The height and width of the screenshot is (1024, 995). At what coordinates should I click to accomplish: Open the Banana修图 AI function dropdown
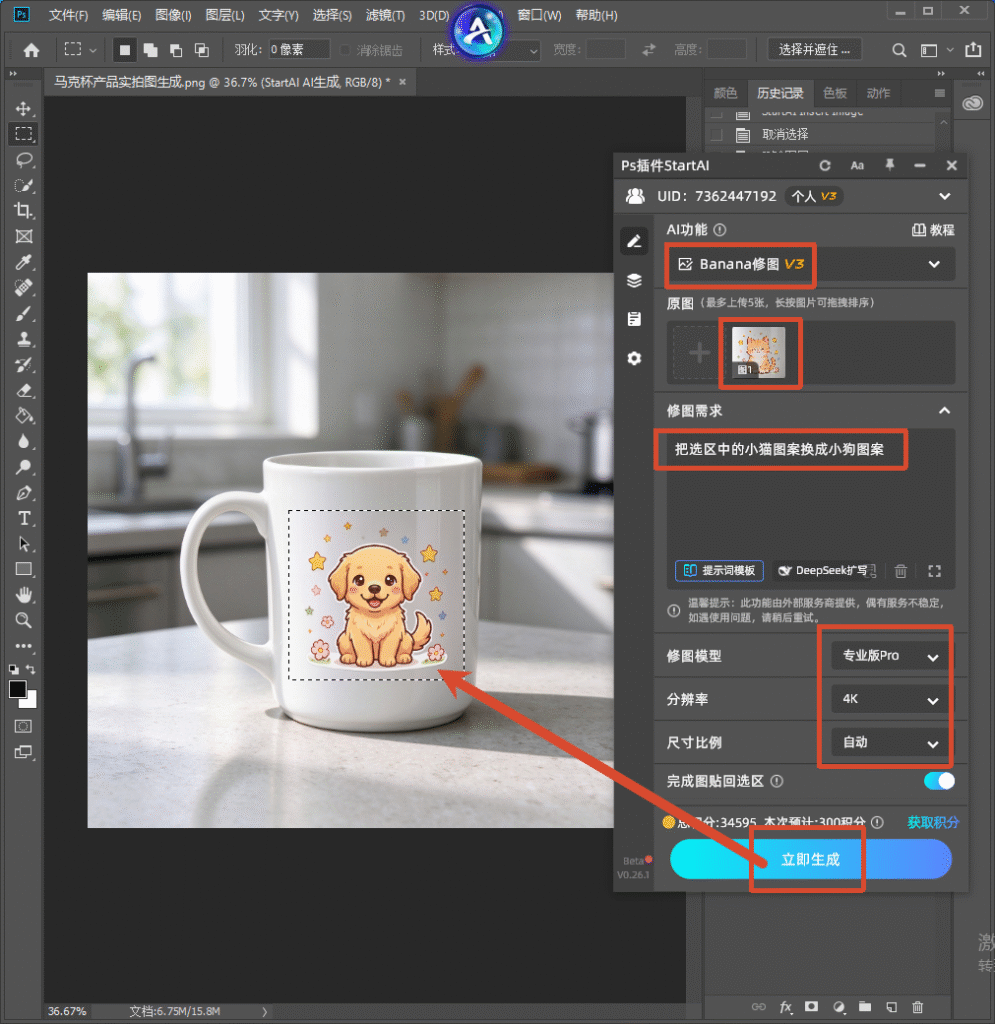click(x=810, y=264)
